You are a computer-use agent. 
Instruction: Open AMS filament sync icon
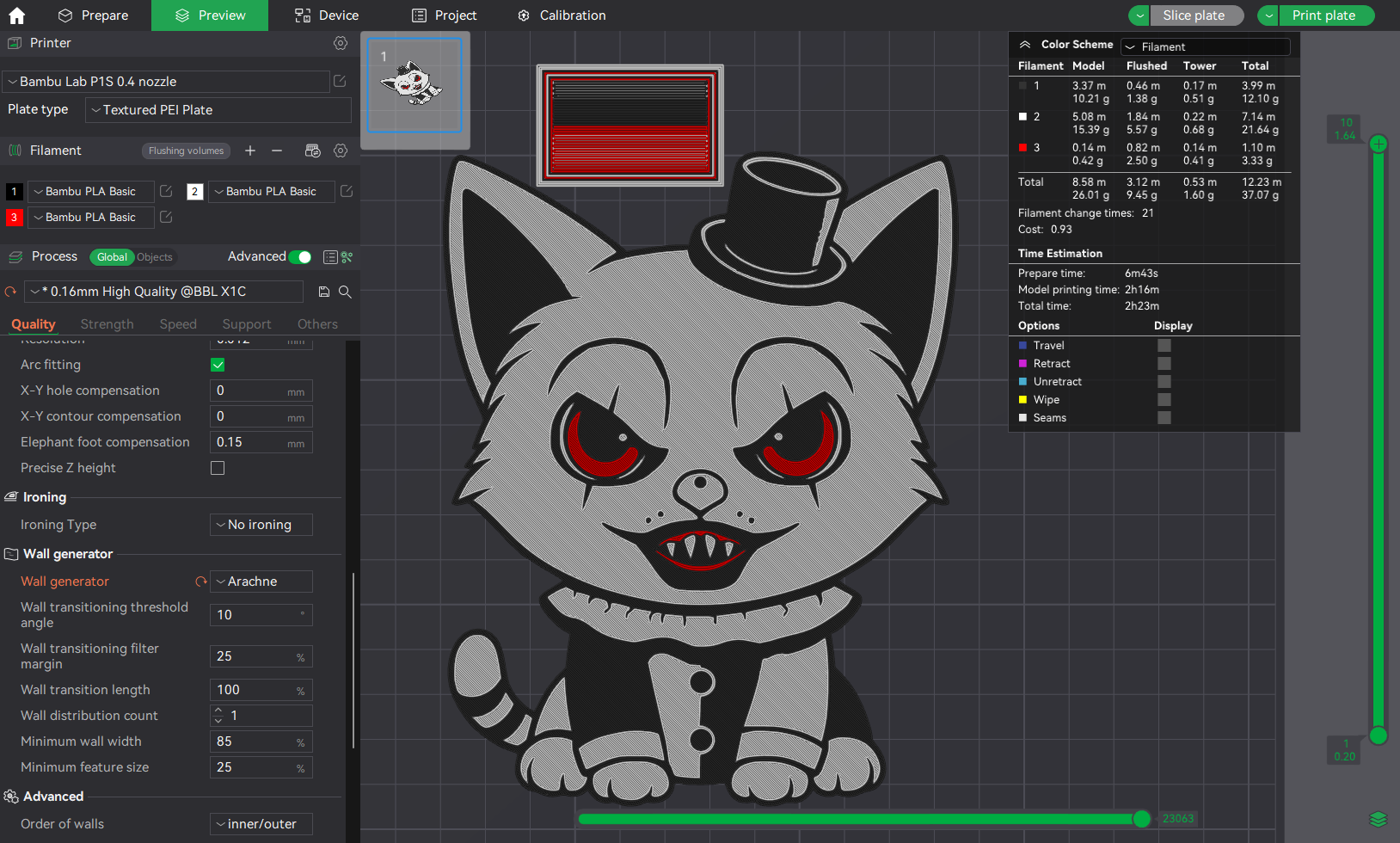click(x=313, y=151)
